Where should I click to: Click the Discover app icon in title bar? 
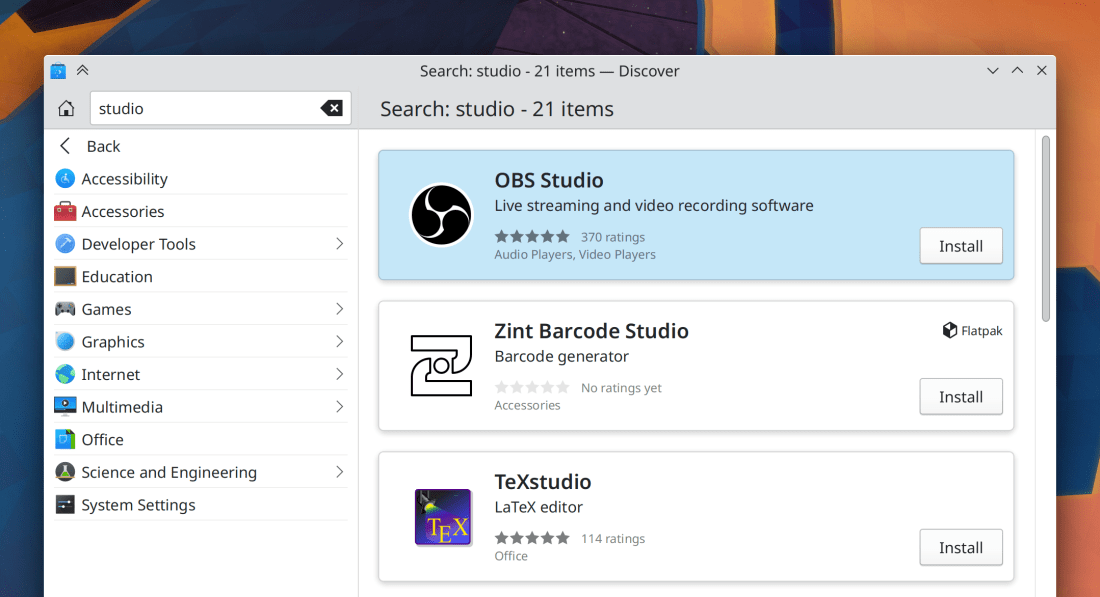[x=58, y=71]
